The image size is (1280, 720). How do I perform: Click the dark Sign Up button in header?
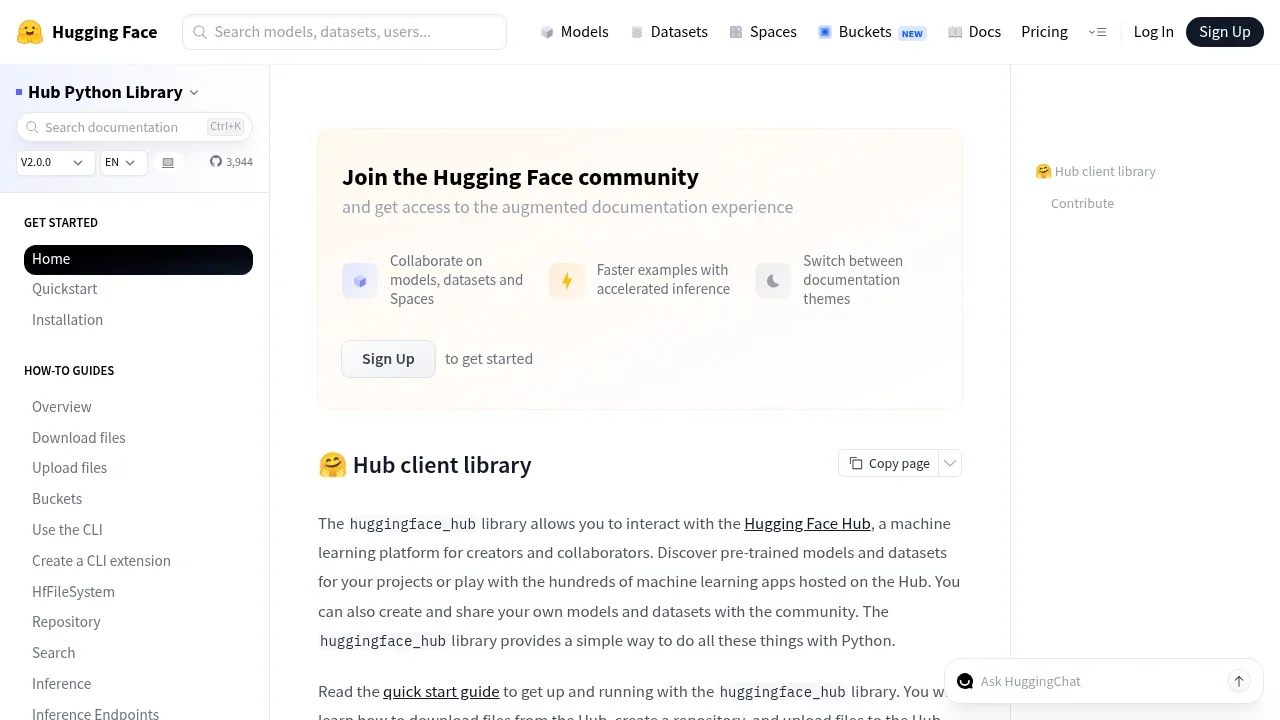pos(1225,32)
